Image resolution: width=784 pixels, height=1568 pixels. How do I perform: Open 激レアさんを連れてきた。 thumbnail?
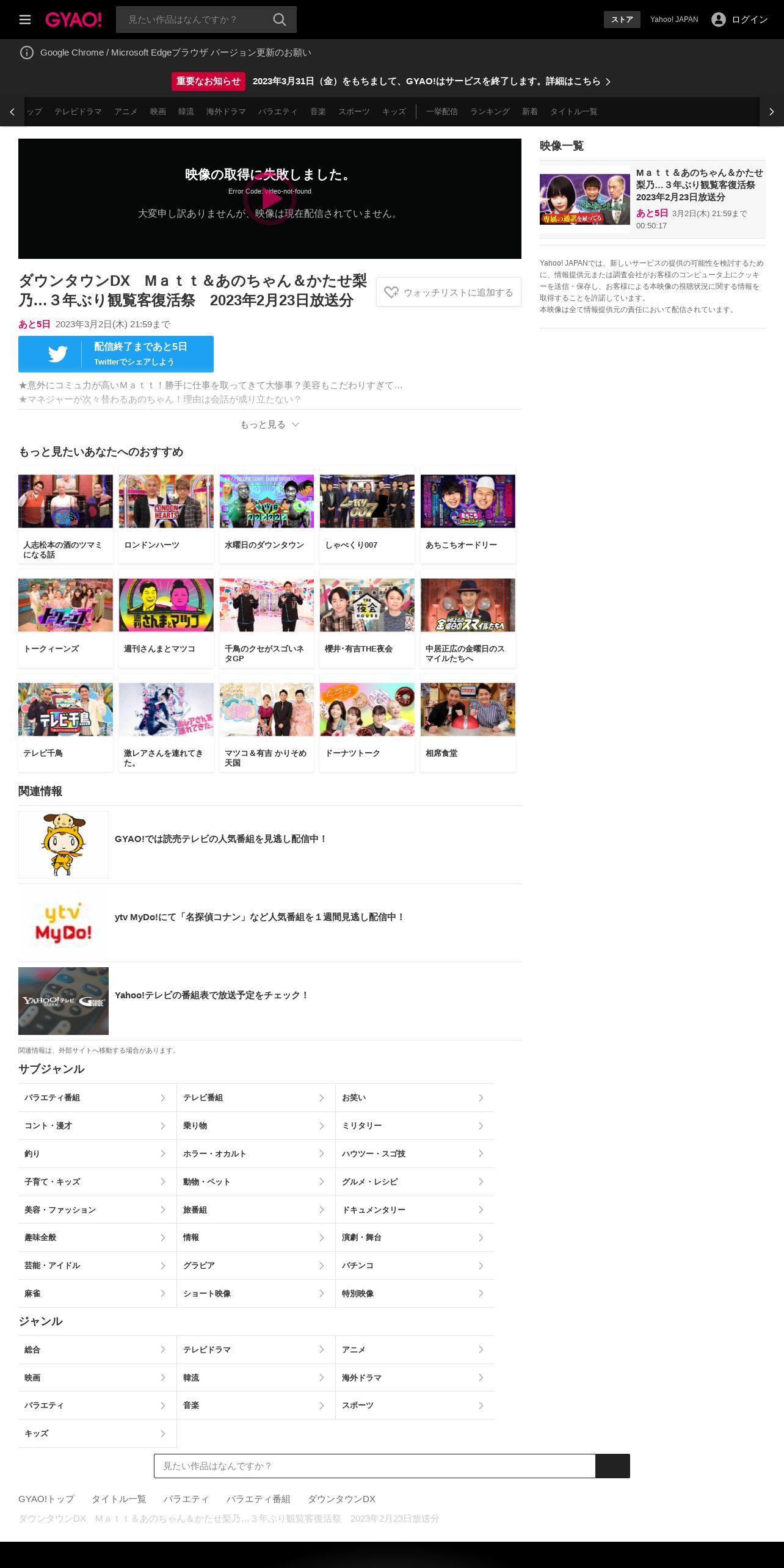[166, 710]
